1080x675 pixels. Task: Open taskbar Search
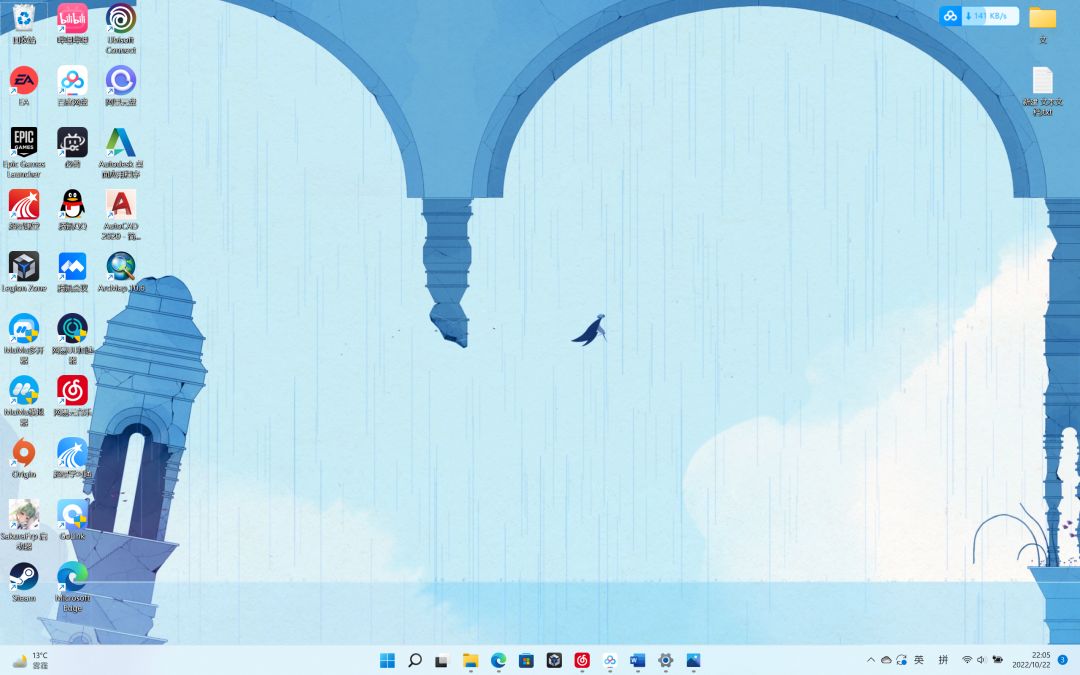tap(415, 661)
